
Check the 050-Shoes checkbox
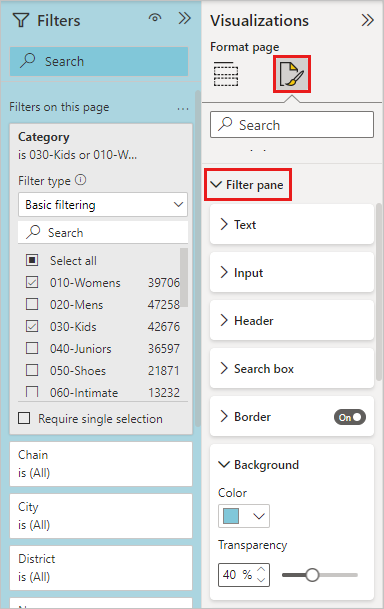[x=32, y=370]
